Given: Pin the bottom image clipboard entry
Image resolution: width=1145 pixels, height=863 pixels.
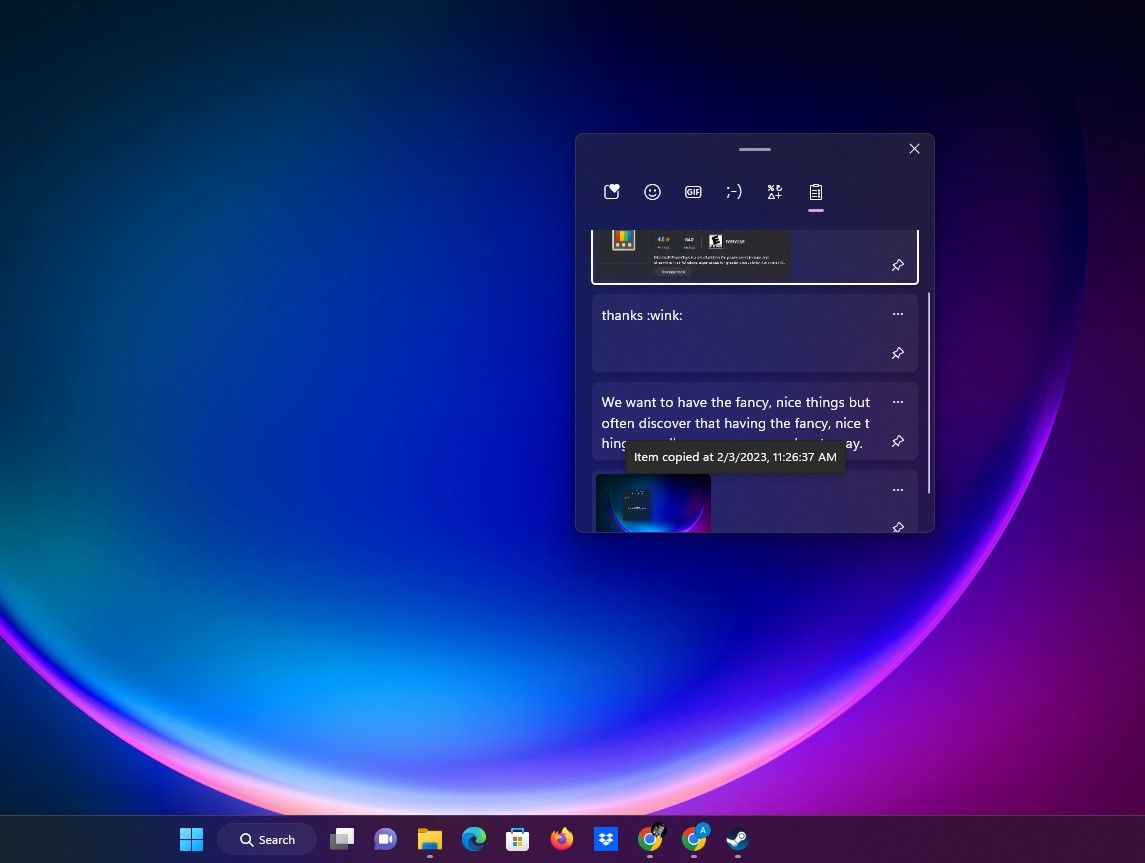Looking at the screenshot, I should (897, 528).
